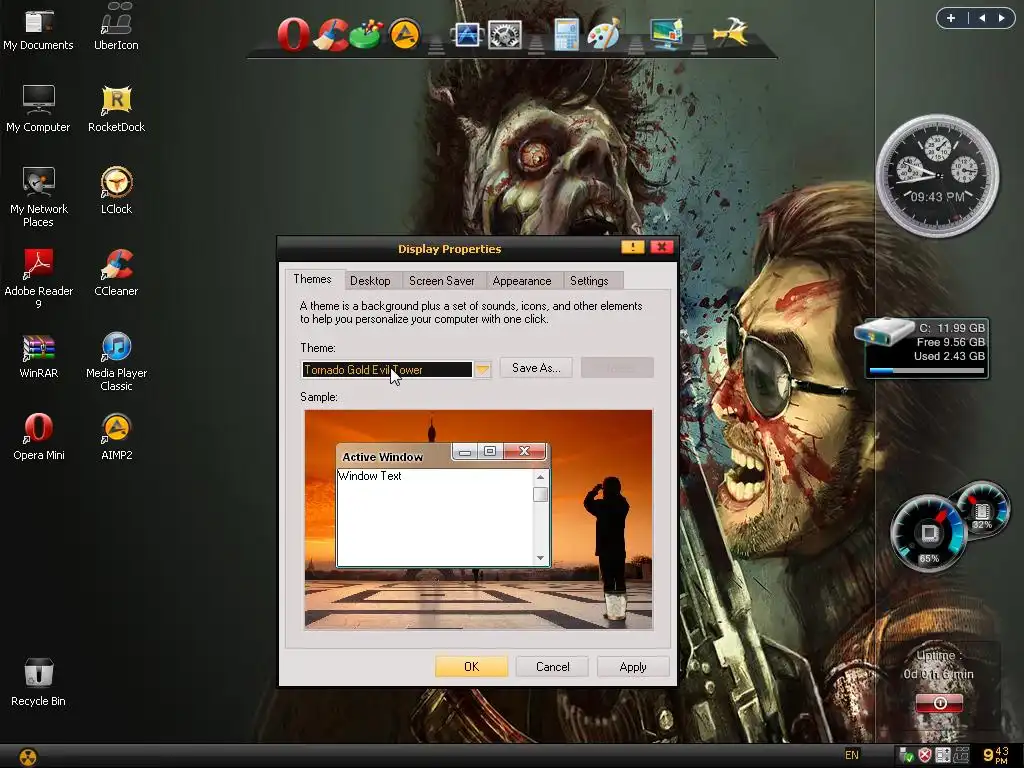Viewport: 1024px width, 768px height.
Task: Switch to the Screen Saver tab
Action: [x=441, y=281]
